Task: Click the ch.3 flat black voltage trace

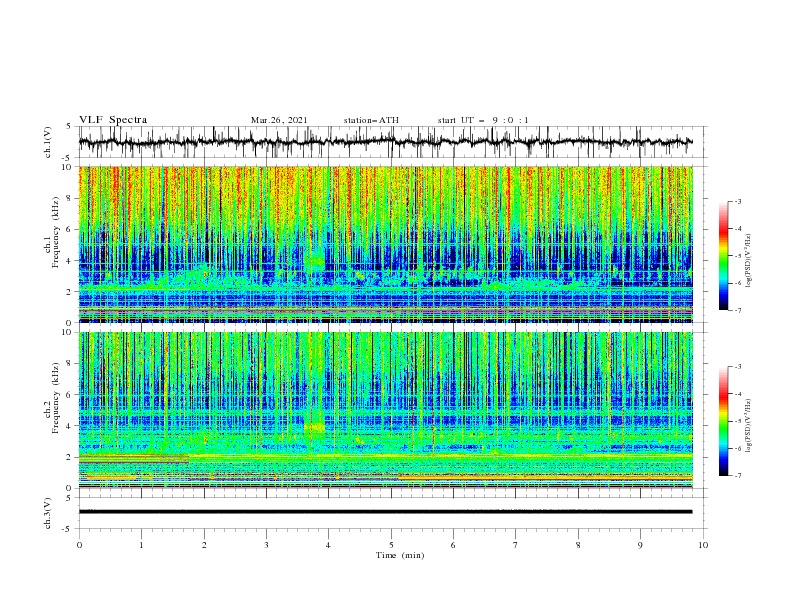Action: point(386,512)
